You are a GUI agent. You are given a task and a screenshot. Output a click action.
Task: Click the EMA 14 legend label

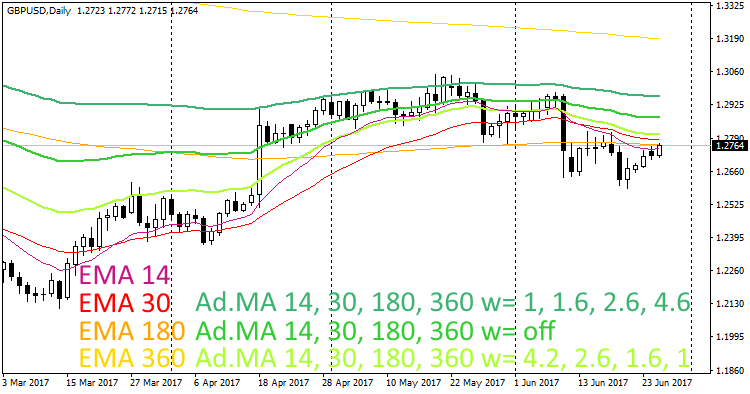pyautogui.click(x=124, y=275)
